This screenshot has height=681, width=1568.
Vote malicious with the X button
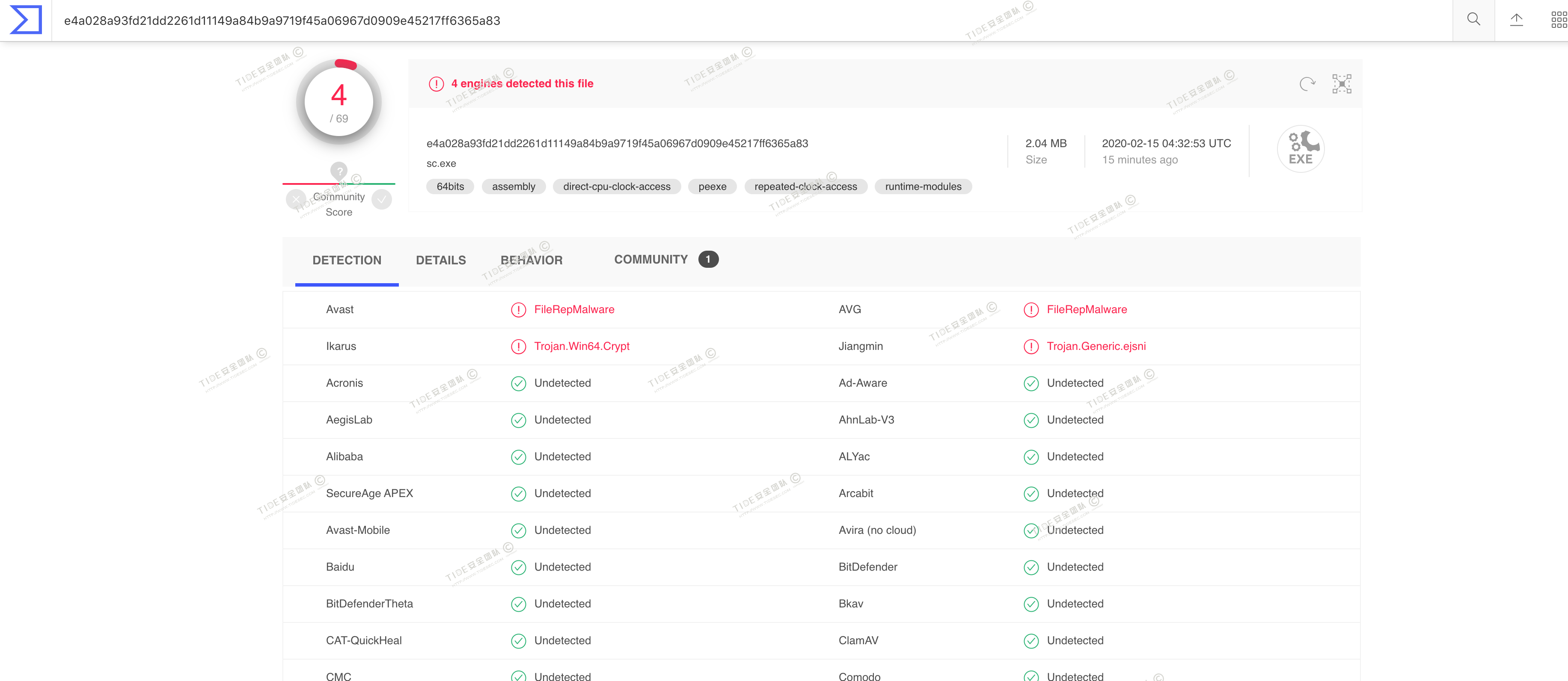click(296, 199)
